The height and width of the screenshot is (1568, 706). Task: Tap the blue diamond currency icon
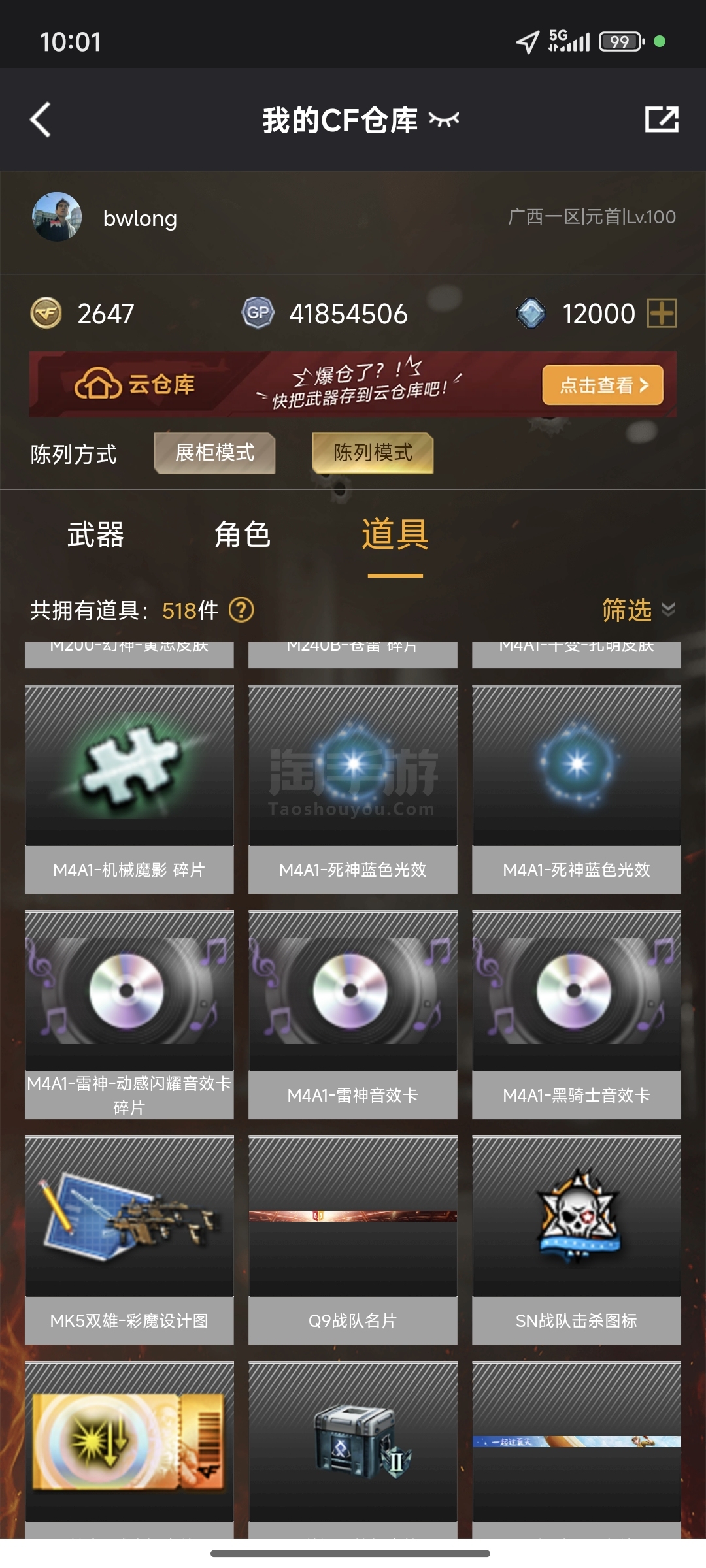[531, 313]
